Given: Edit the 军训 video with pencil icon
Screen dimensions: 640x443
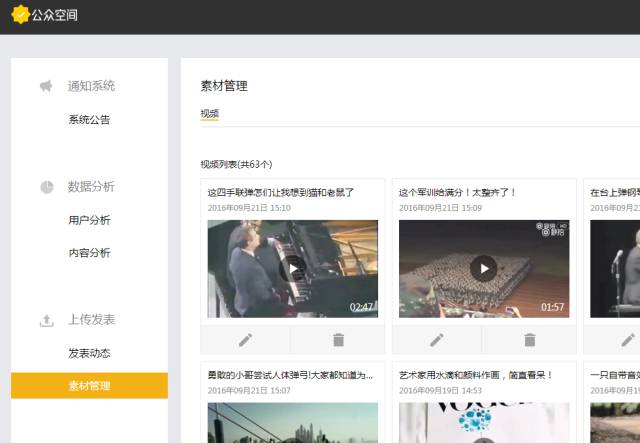Looking at the screenshot, I should click(x=437, y=340).
